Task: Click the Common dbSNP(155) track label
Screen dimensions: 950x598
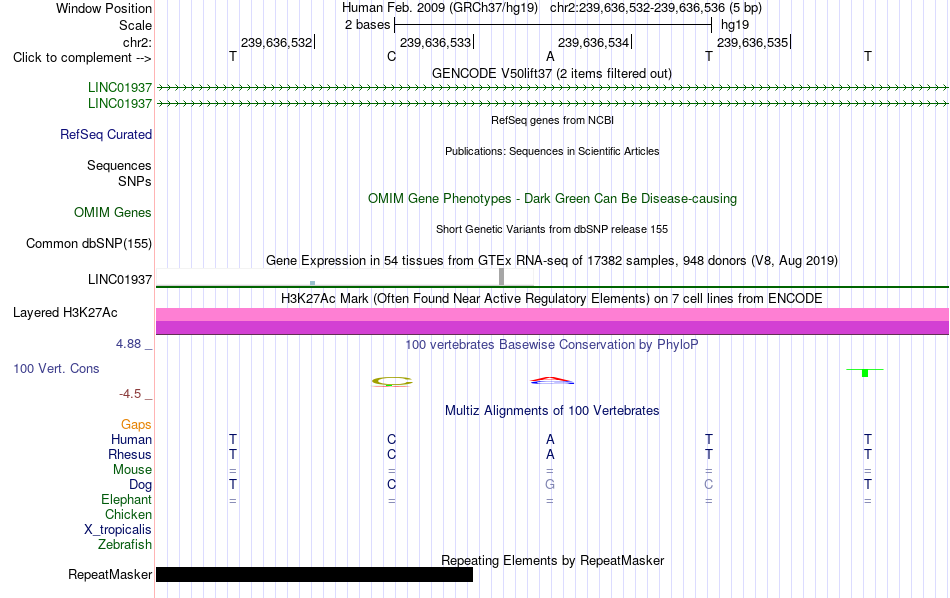Action: click(x=89, y=244)
